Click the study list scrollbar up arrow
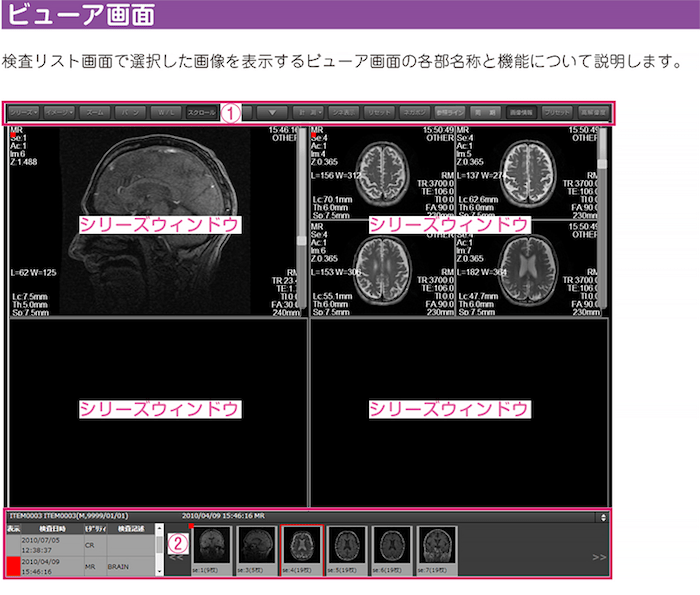The height and width of the screenshot is (595, 700). click(159, 528)
